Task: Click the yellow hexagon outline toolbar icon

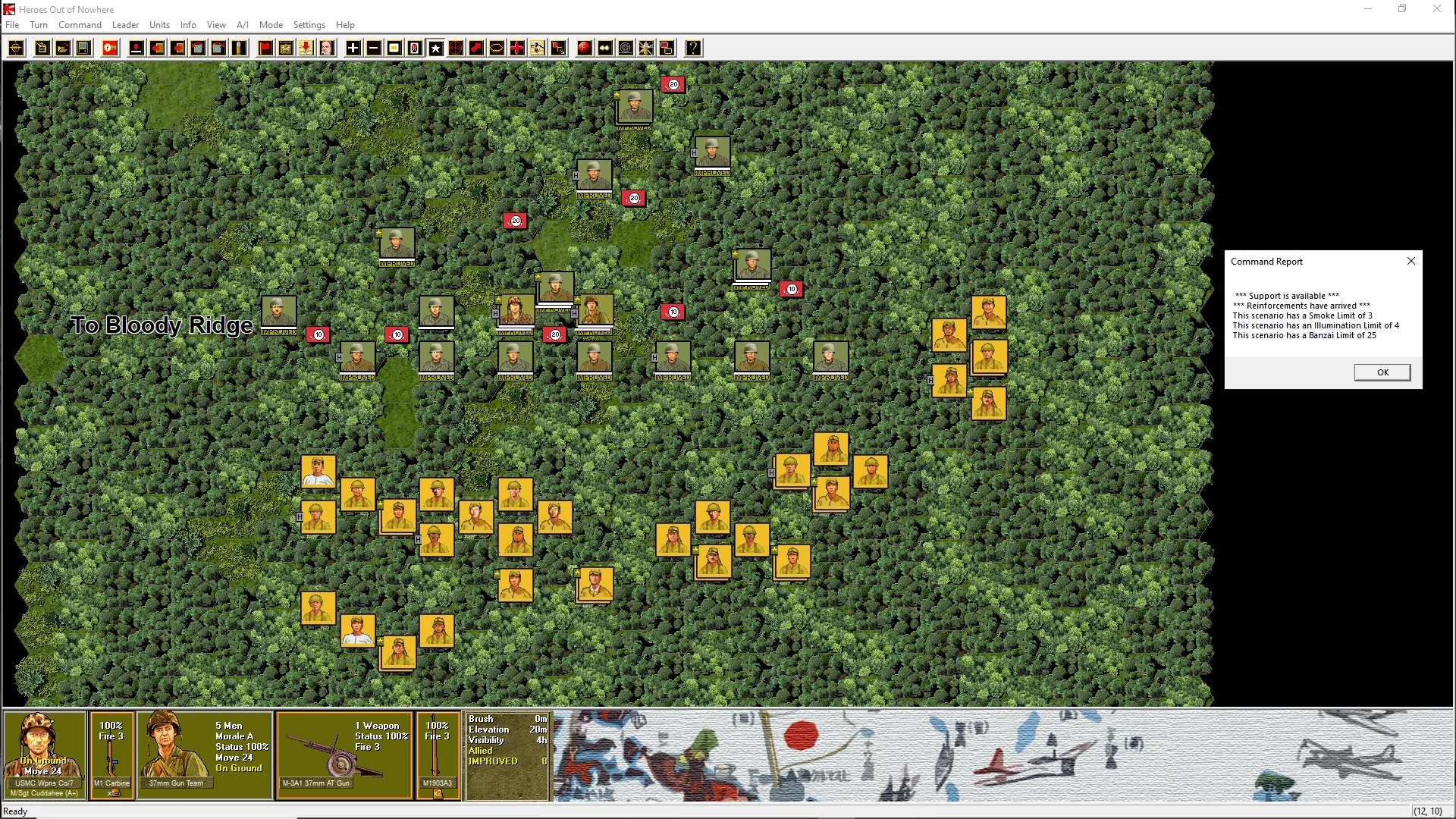Action: [497, 49]
